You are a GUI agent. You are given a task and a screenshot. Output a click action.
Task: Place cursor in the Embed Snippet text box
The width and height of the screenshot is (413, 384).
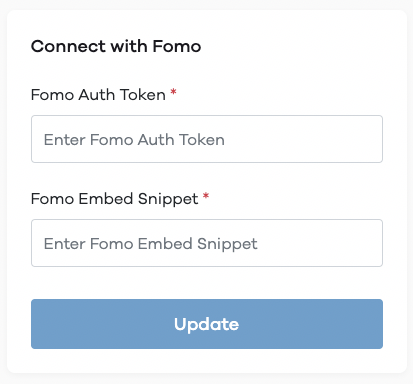(207, 243)
